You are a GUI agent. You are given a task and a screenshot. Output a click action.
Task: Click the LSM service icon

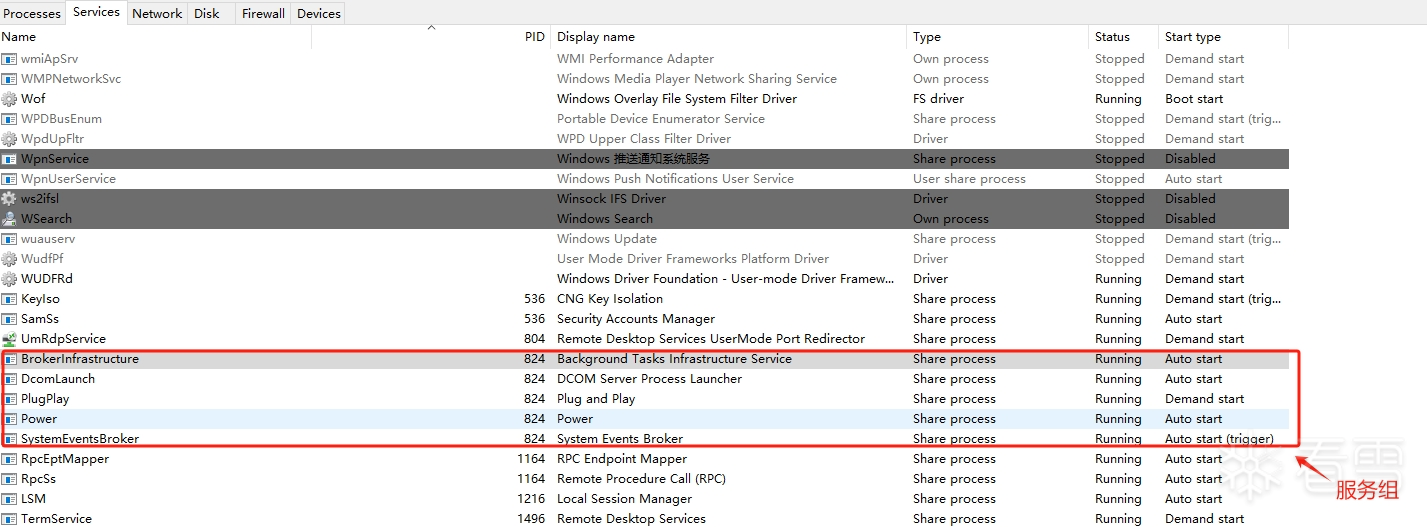[9, 499]
